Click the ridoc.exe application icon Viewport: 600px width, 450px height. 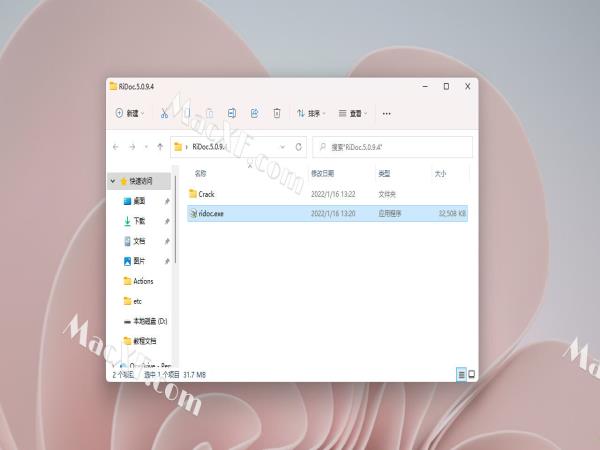click(193, 214)
